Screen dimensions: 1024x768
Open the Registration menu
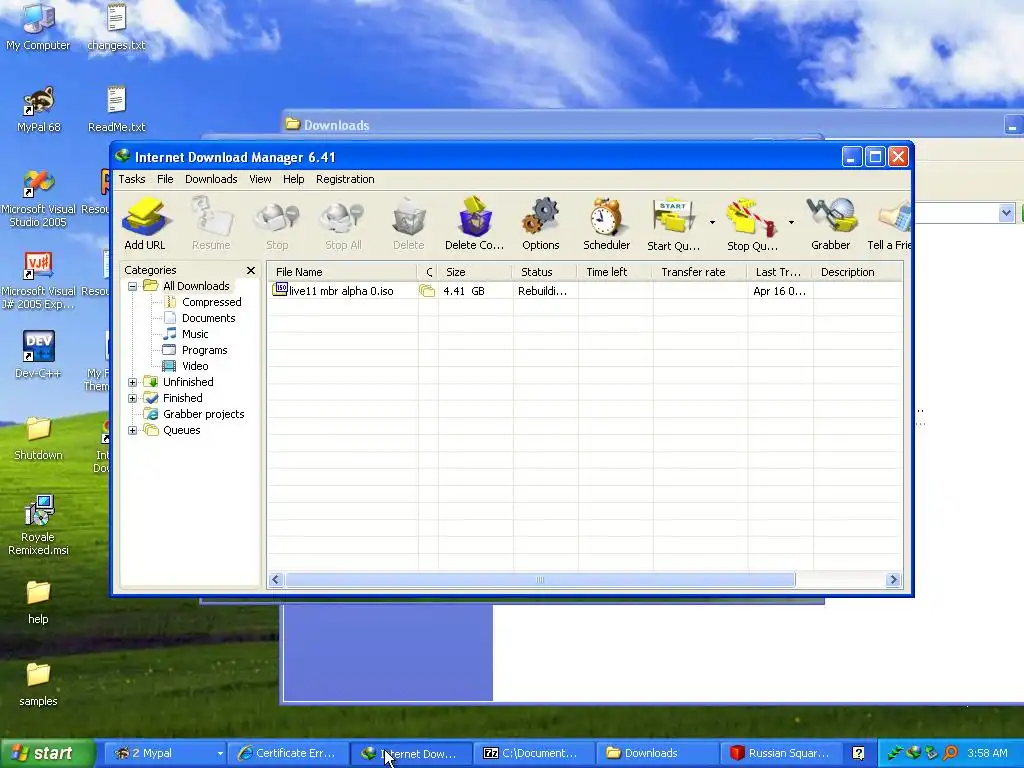point(345,179)
